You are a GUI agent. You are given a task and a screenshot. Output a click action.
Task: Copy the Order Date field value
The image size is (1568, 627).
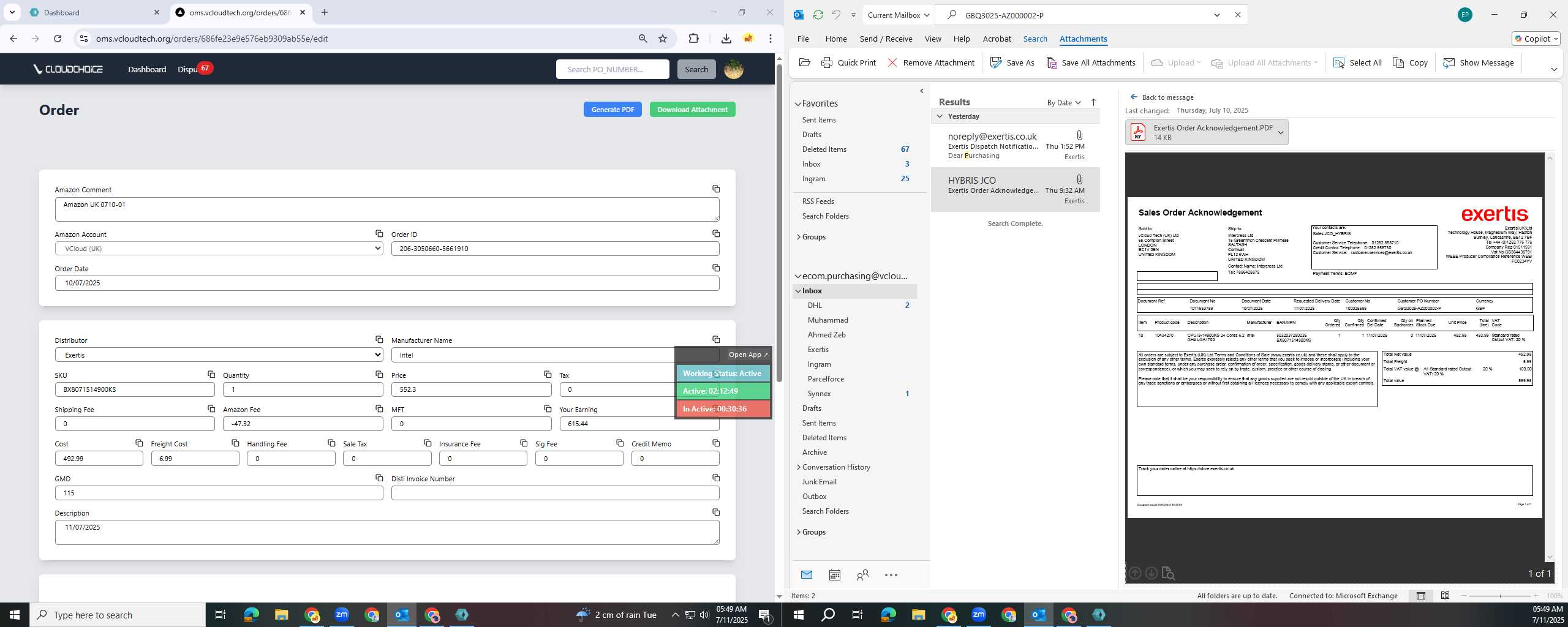(715, 268)
